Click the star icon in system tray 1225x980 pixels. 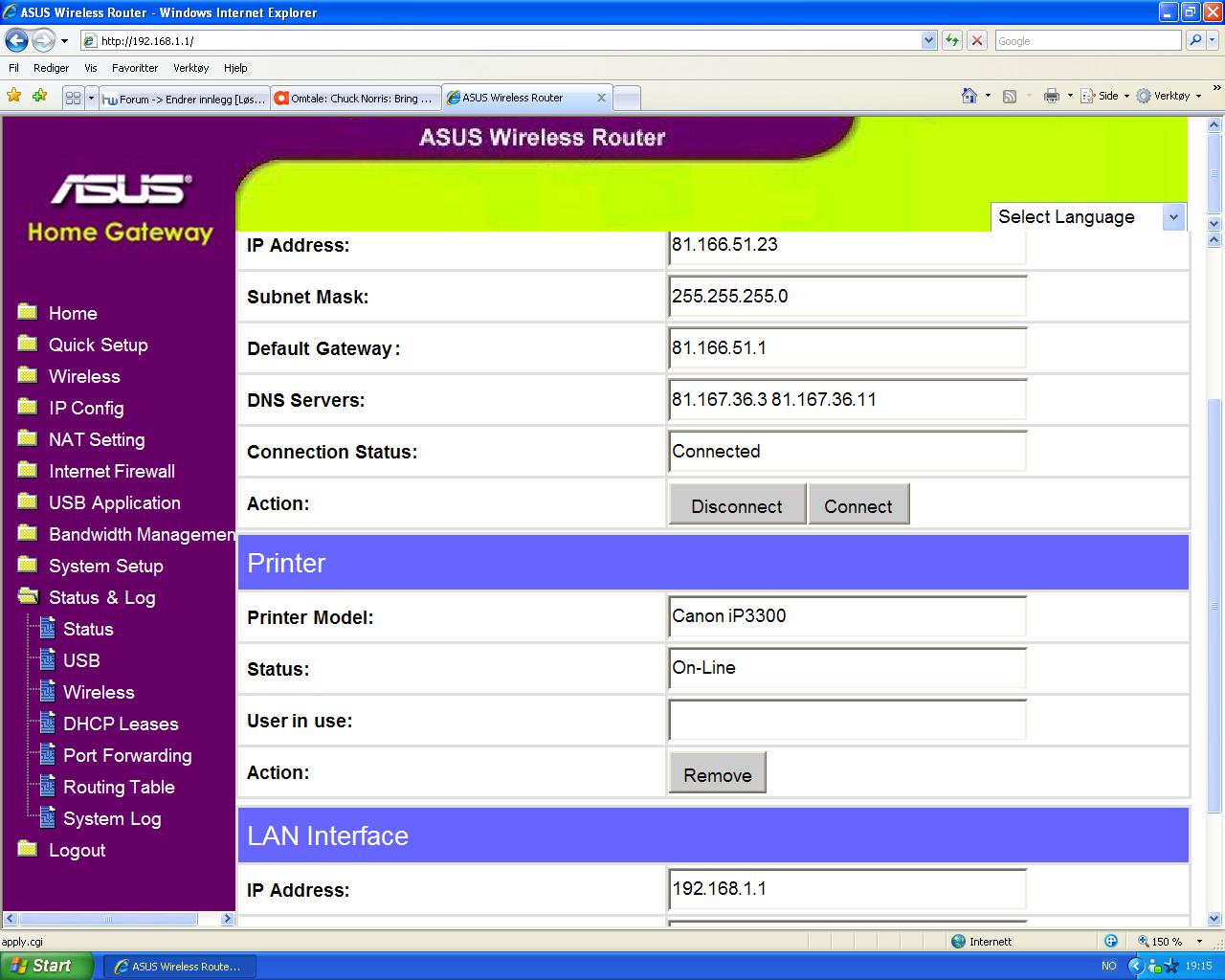1169,966
